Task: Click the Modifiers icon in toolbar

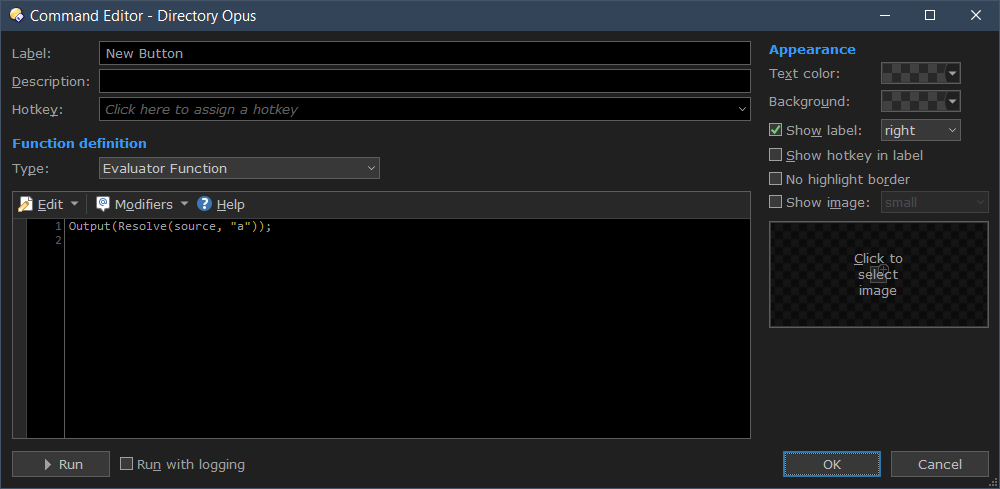Action: pos(103,204)
